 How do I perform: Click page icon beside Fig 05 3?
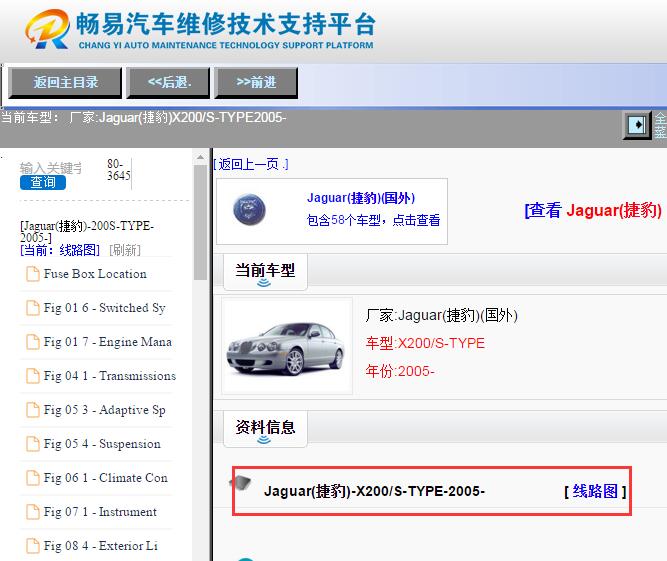pyautogui.click(x=32, y=410)
